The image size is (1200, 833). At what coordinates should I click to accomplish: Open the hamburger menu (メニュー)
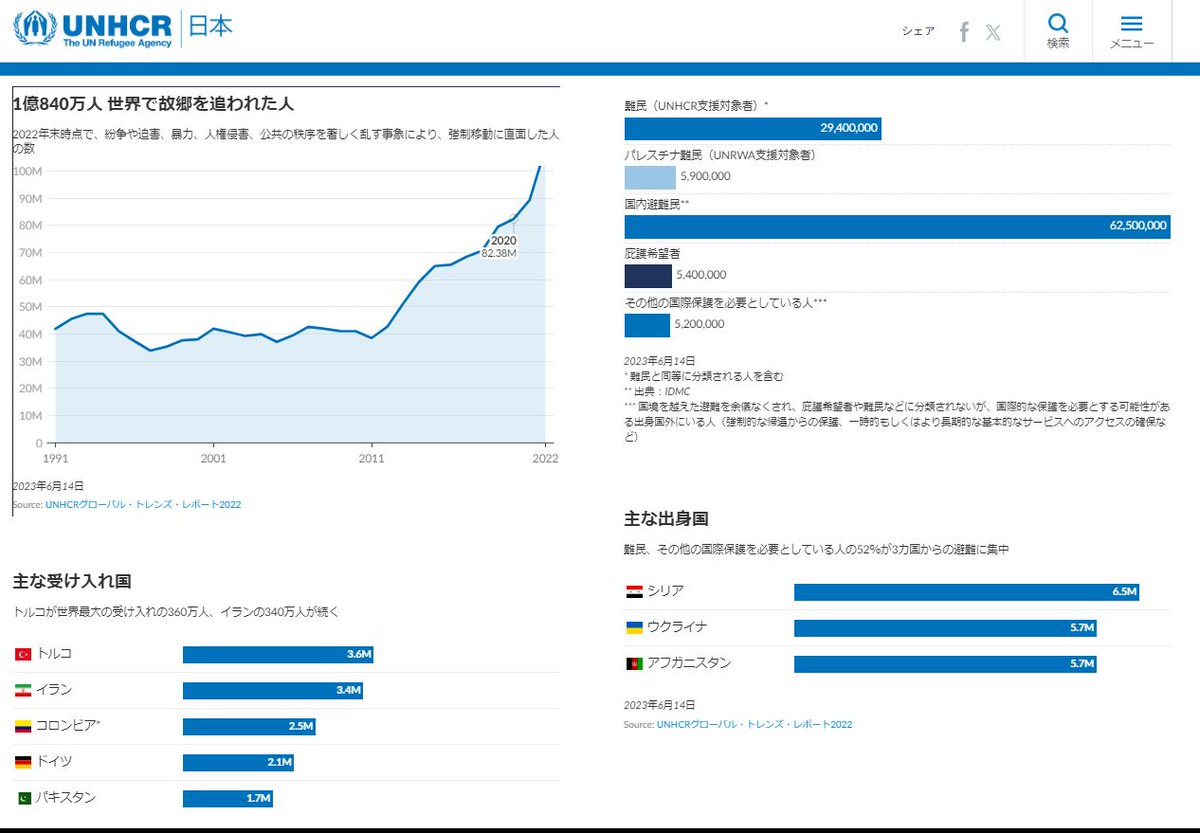point(1132,31)
